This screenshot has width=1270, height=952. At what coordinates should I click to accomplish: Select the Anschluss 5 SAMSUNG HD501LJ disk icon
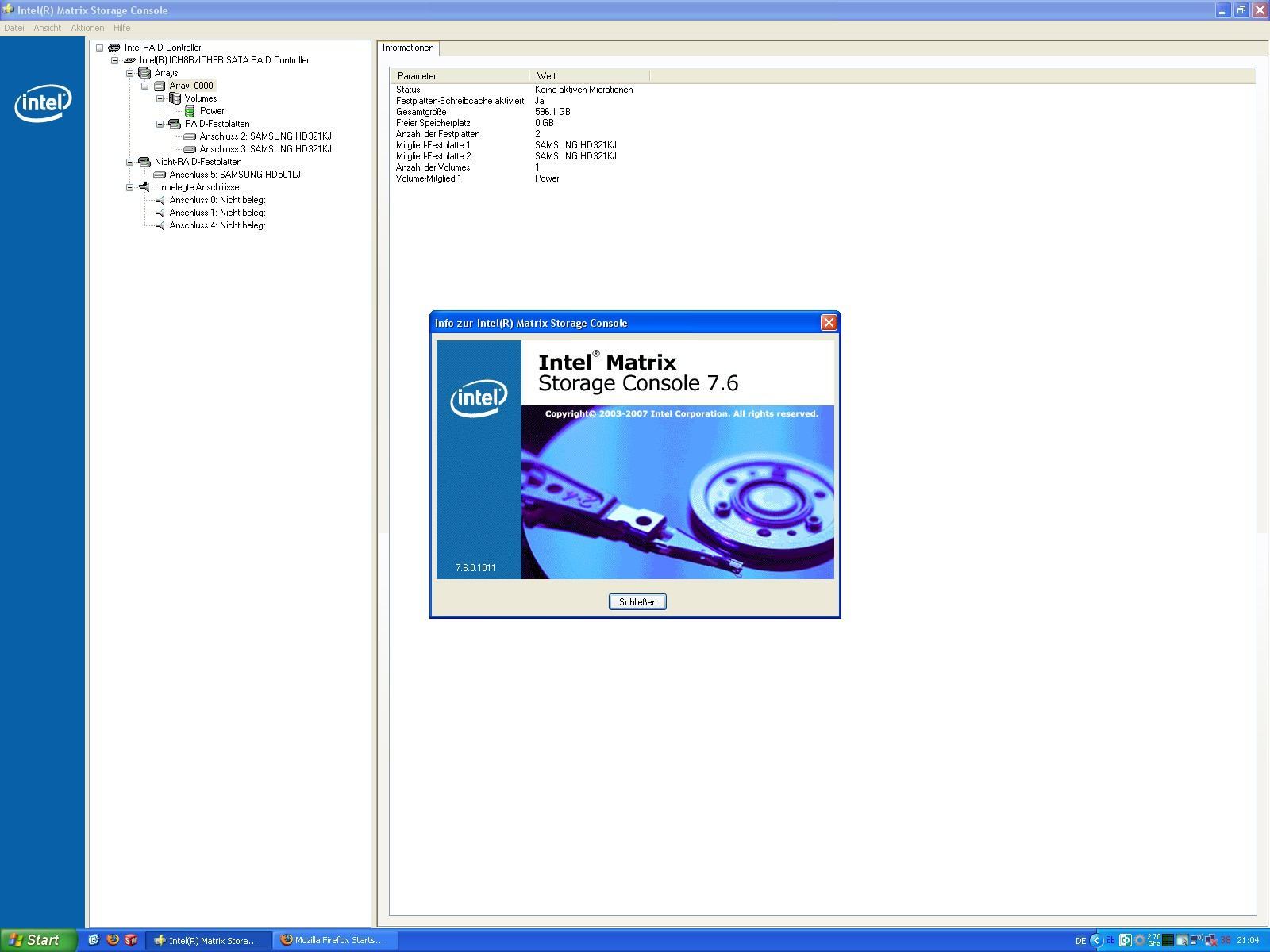point(160,175)
